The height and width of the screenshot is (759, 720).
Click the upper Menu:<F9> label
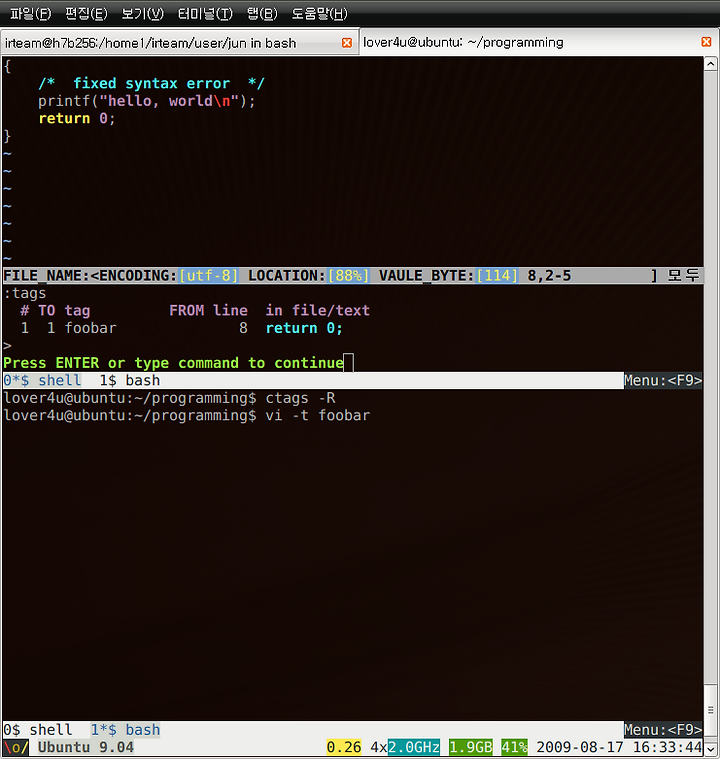click(x=663, y=380)
